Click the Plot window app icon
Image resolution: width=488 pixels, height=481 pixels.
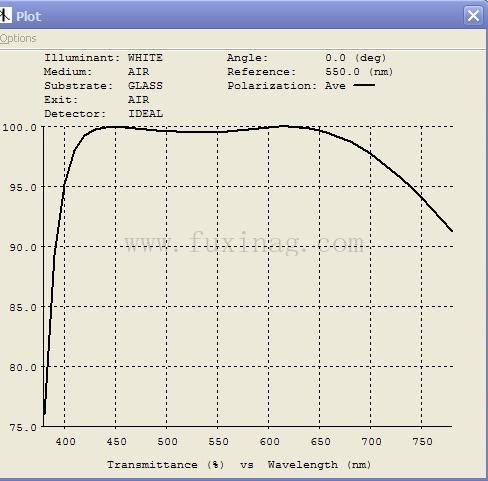(x=6, y=16)
